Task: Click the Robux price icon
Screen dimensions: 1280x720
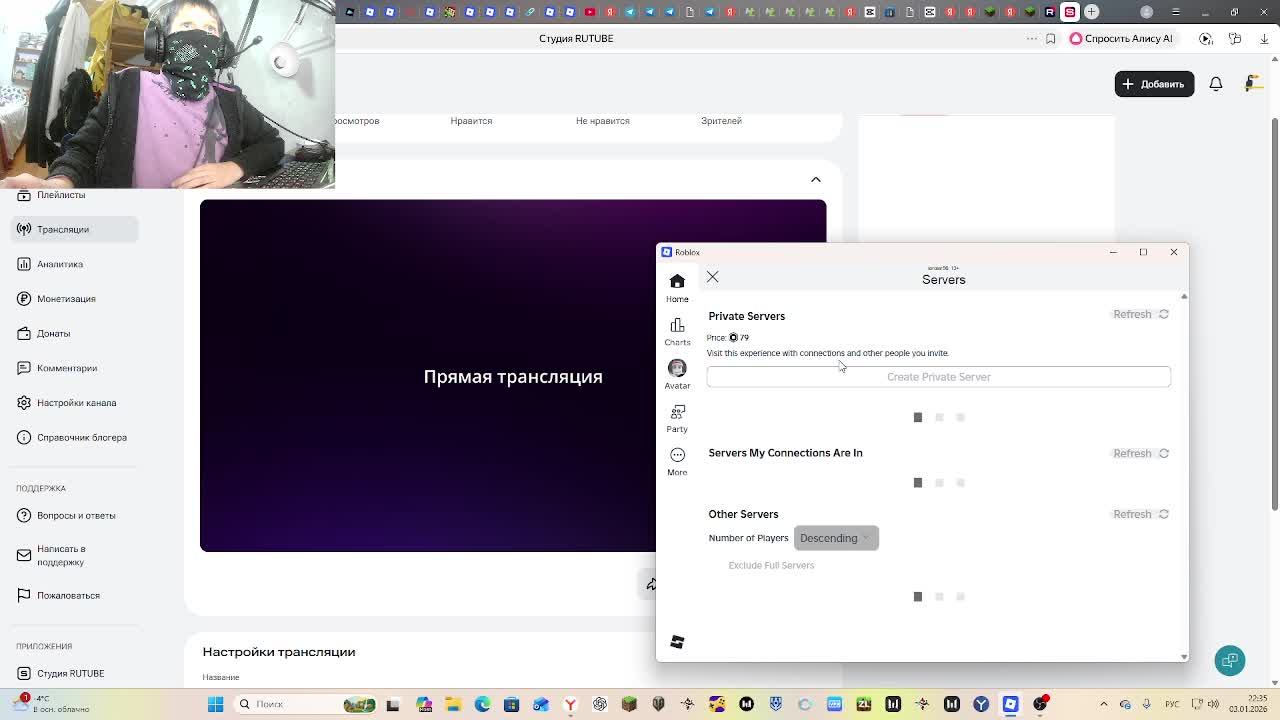Action: coord(733,338)
